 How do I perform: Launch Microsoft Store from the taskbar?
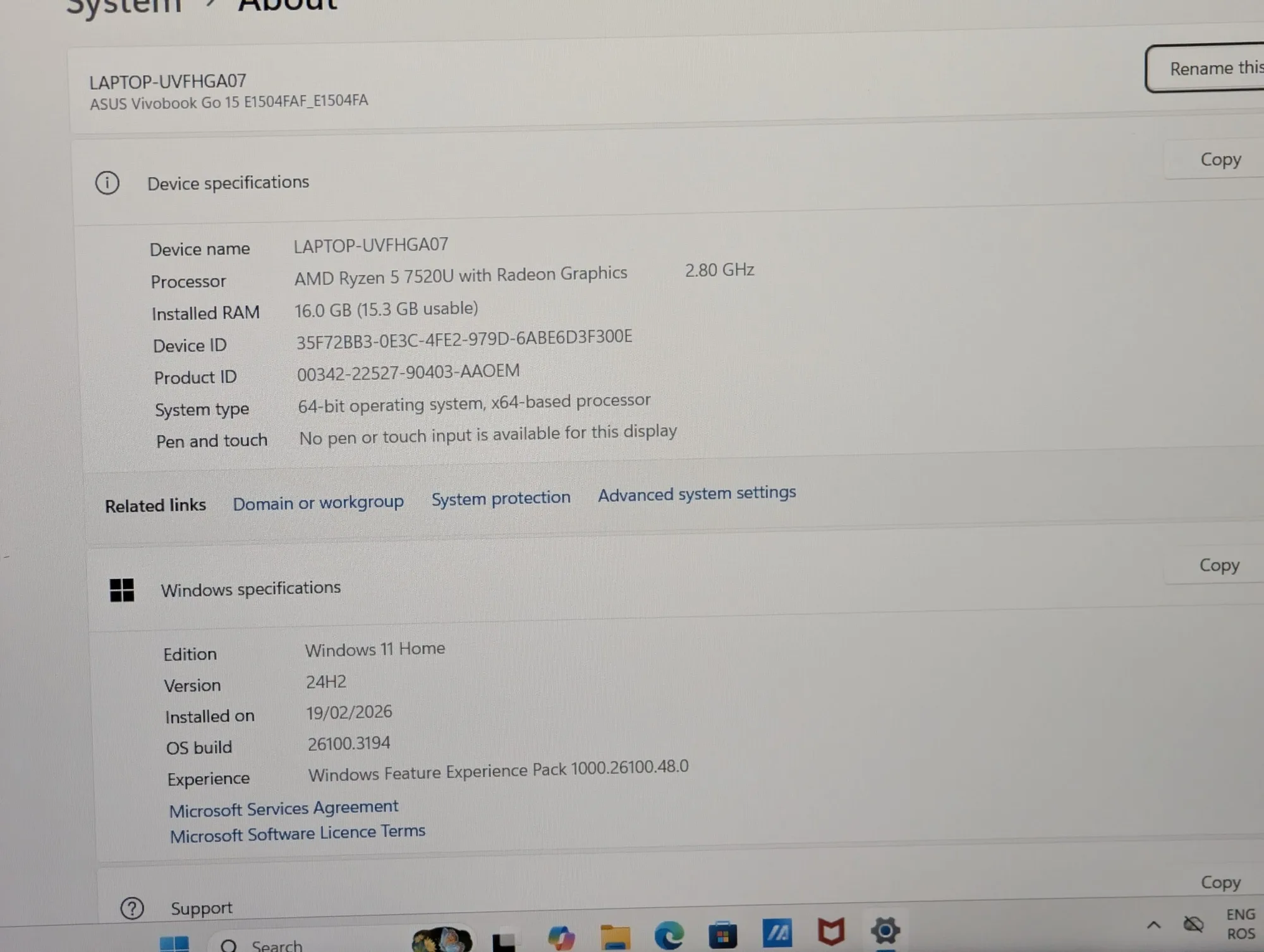pyautogui.click(x=723, y=934)
